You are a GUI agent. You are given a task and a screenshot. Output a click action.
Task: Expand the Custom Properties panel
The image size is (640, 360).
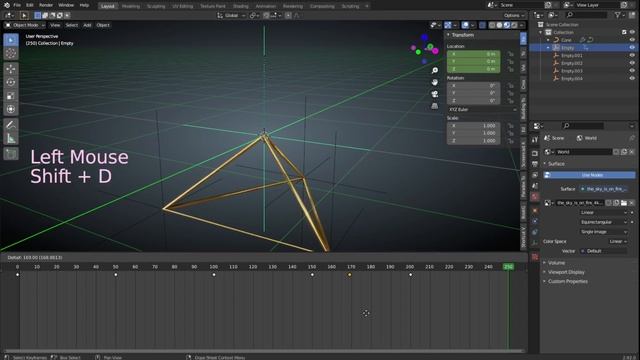pyautogui.click(x=567, y=282)
